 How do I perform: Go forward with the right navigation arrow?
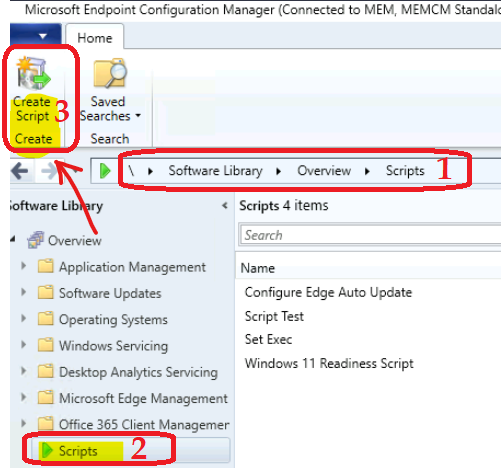tap(49, 171)
